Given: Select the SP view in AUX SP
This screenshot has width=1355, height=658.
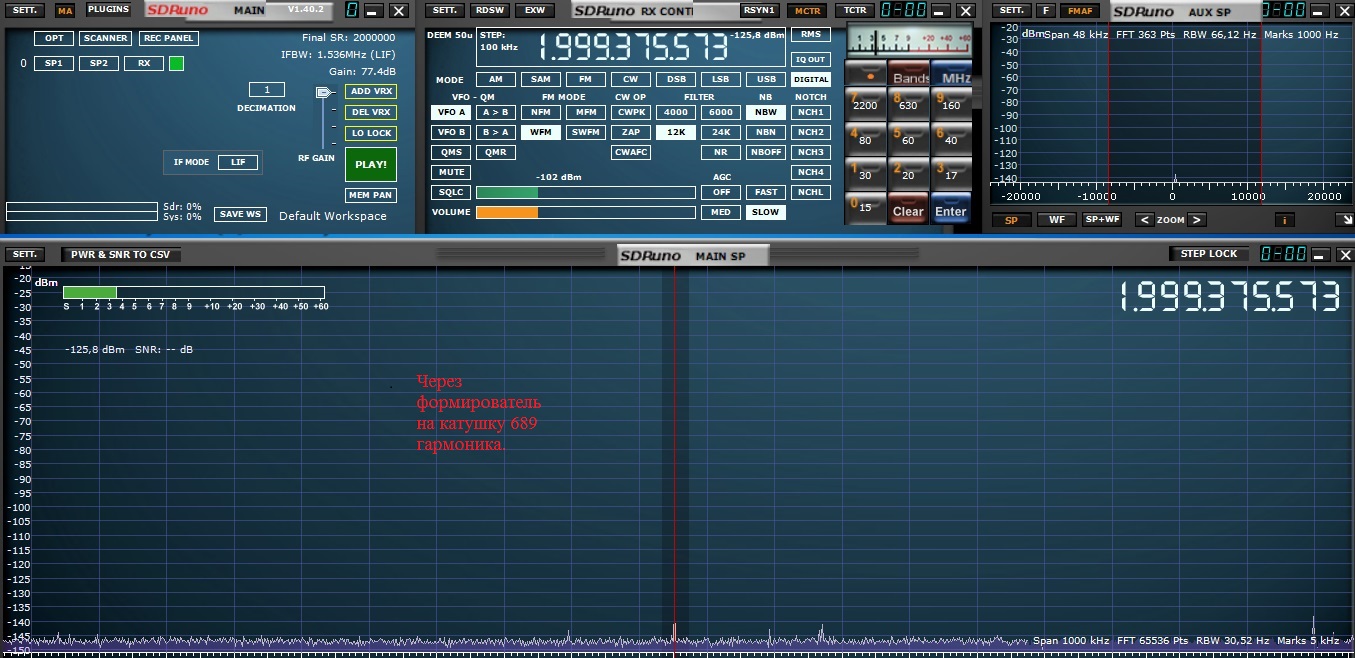Looking at the screenshot, I should (x=1011, y=220).
